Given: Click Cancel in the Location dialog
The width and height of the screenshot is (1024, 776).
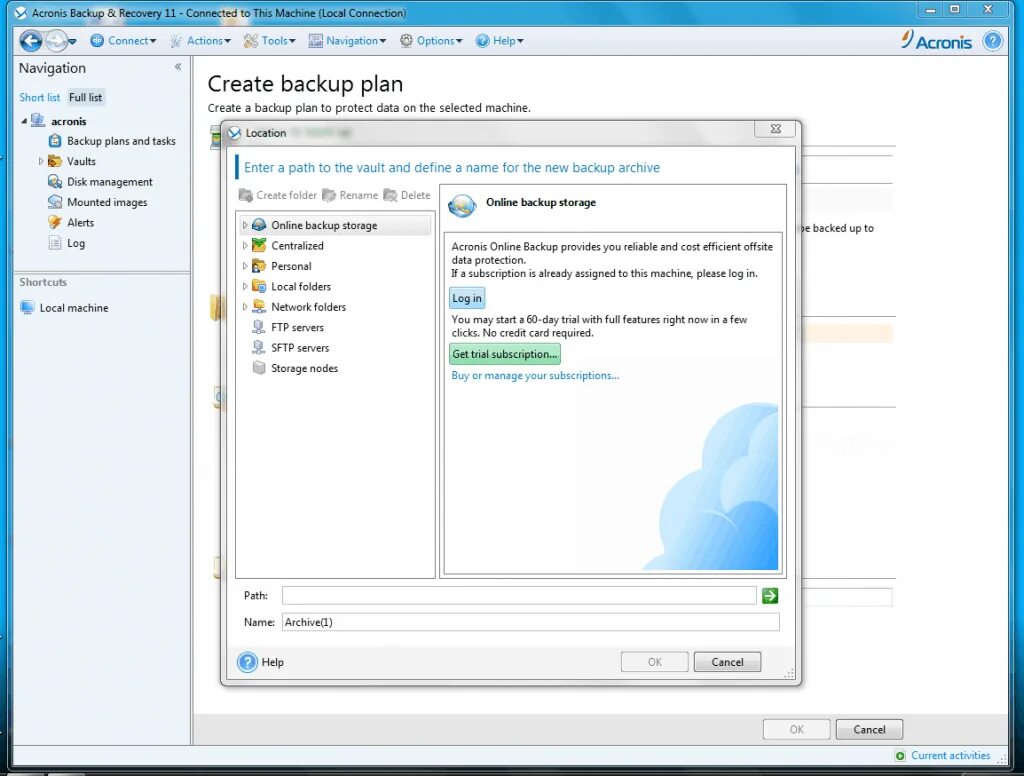Looking at the screenshot, I should (728, 662).
